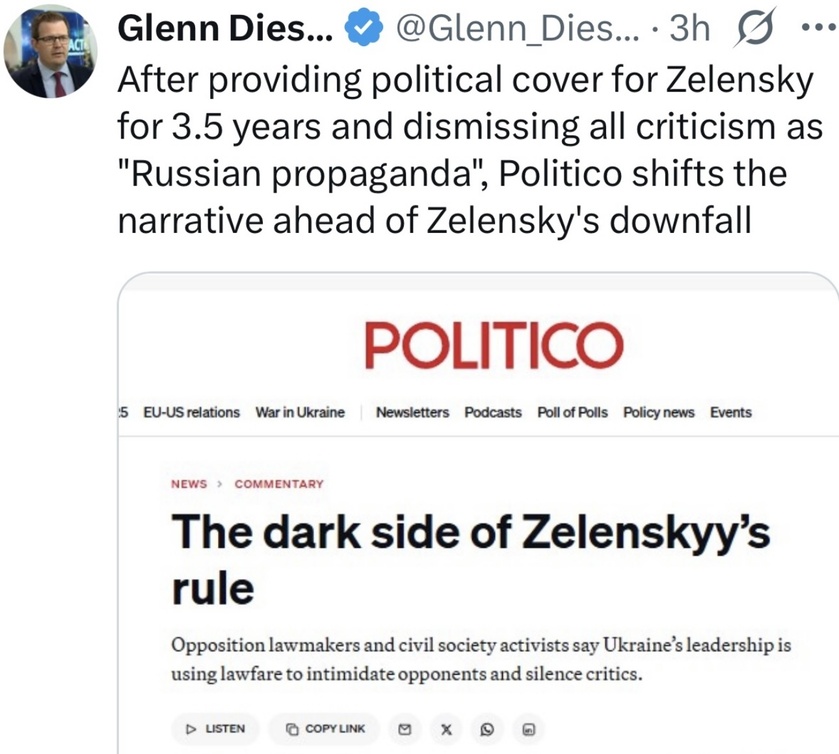Select Policy news in navigation

tap(658, 412)
